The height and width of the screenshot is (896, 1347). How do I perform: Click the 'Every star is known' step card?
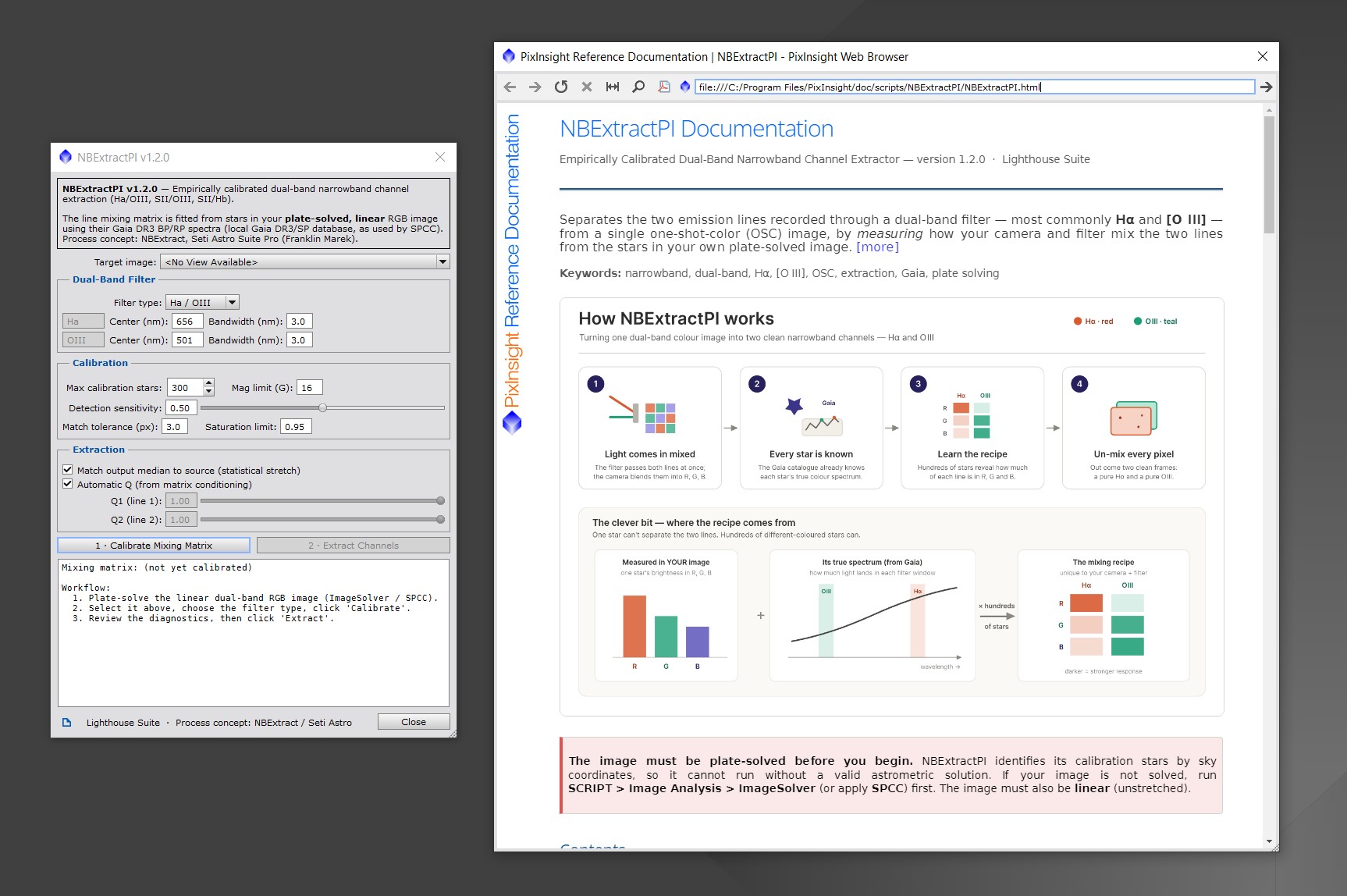click(x=811, y=428)
